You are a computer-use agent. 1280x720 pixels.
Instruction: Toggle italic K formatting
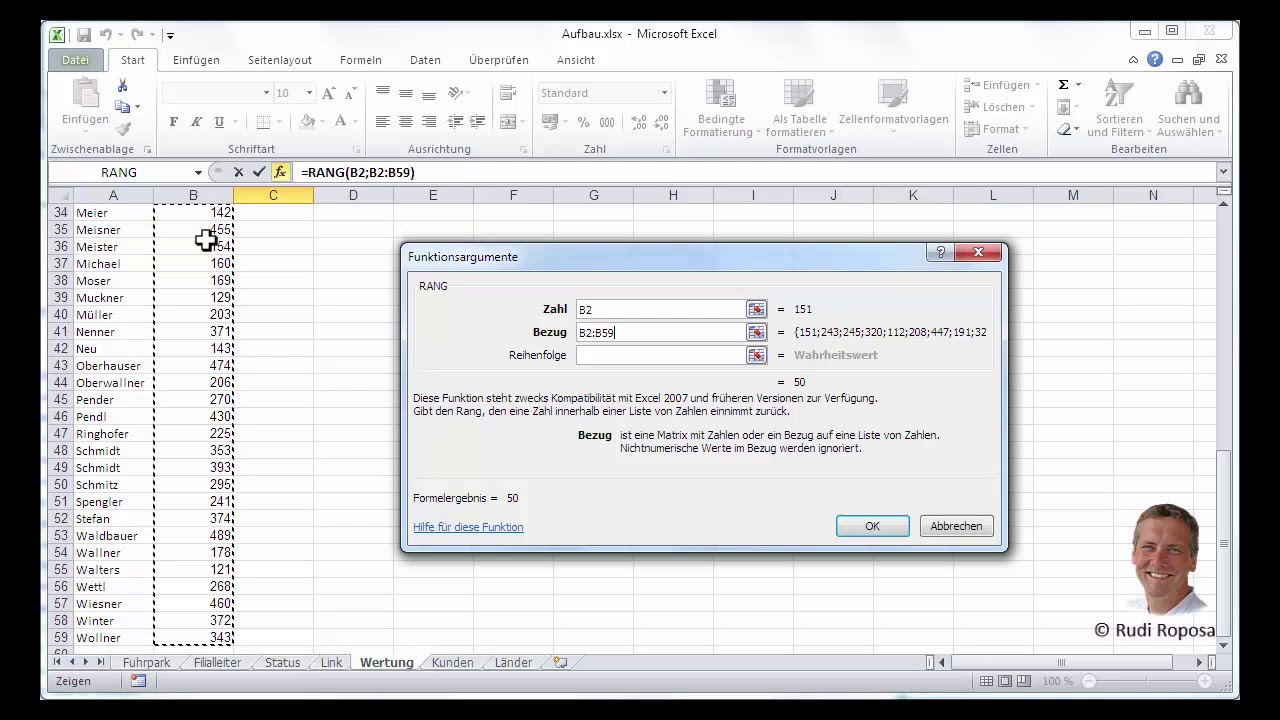196,122
